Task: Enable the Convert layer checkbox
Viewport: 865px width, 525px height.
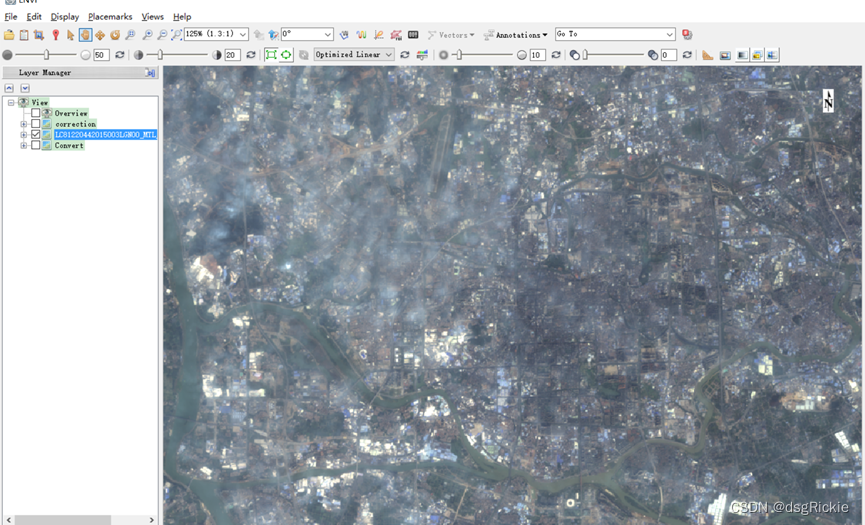Action: [x=36, y=145]
